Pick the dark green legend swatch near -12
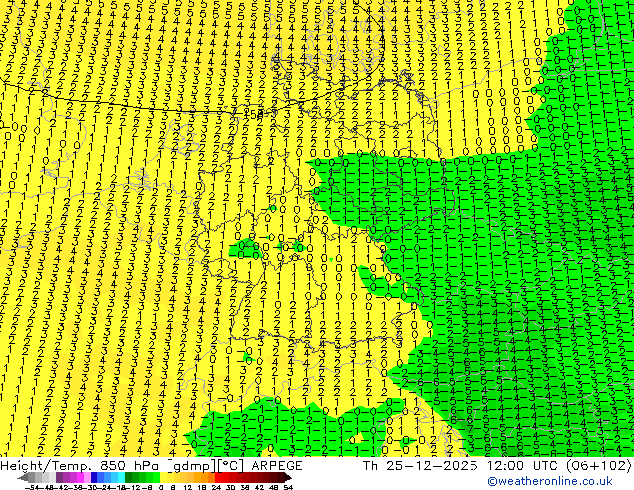The image size is (634, 490). [128, 477]
